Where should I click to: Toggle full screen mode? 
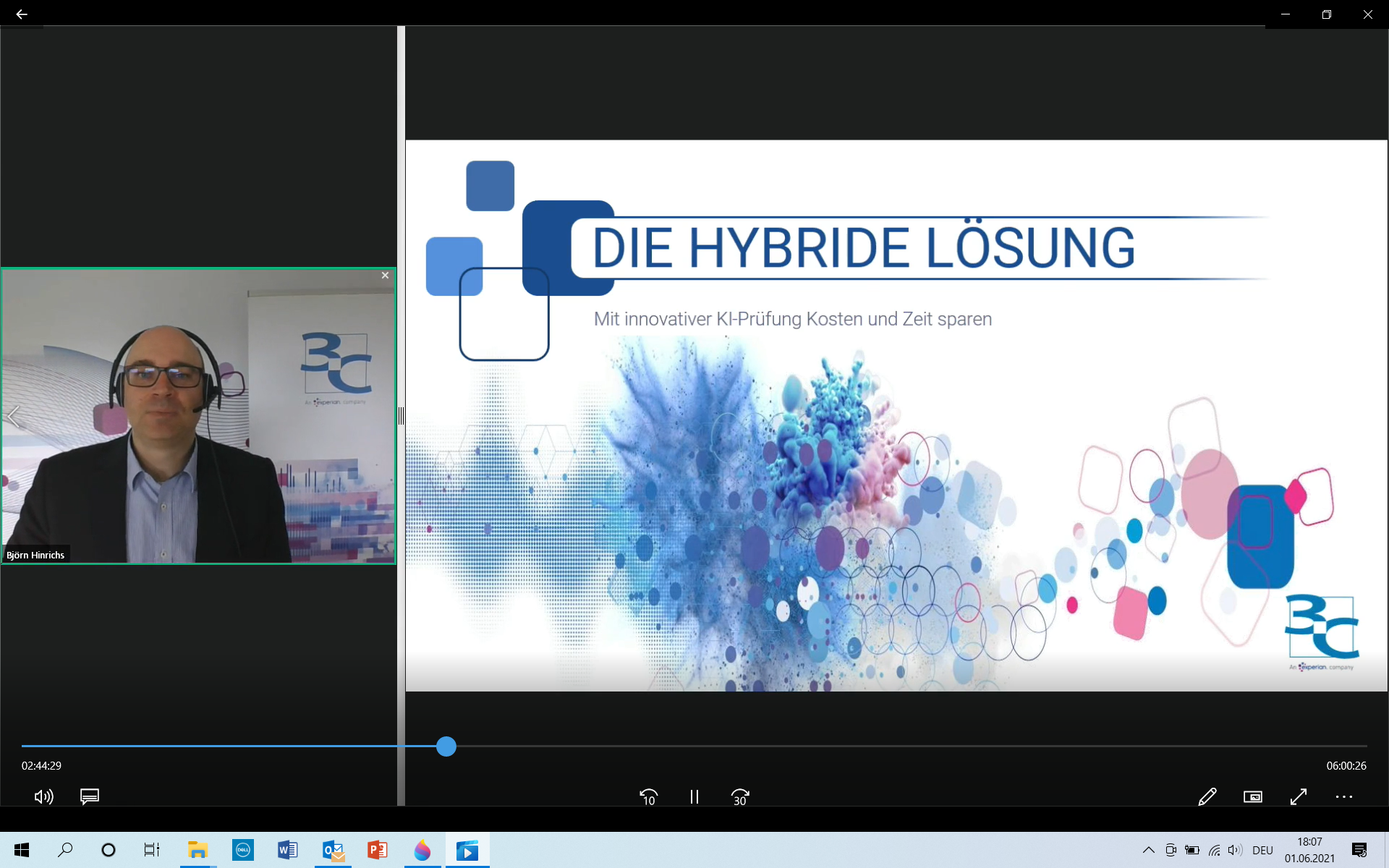(x=1299, y=796)
